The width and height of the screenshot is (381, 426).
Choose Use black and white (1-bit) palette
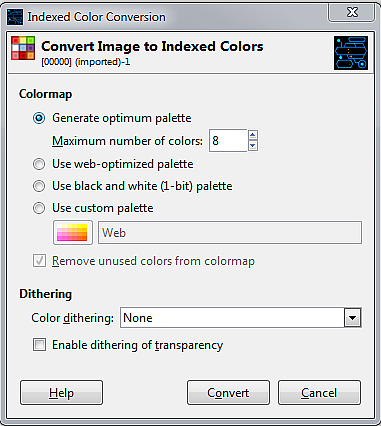pyautogui.click(x=39, y=186)
